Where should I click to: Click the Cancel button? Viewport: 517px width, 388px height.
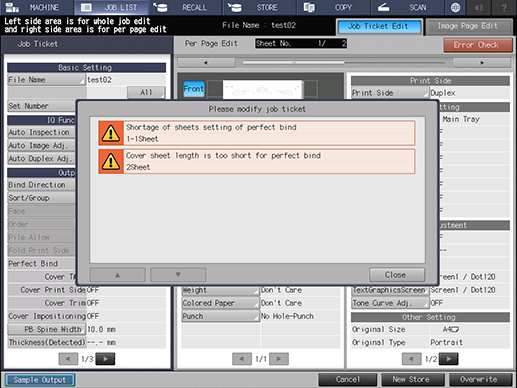pyautogui.click(x=348, y=379)
